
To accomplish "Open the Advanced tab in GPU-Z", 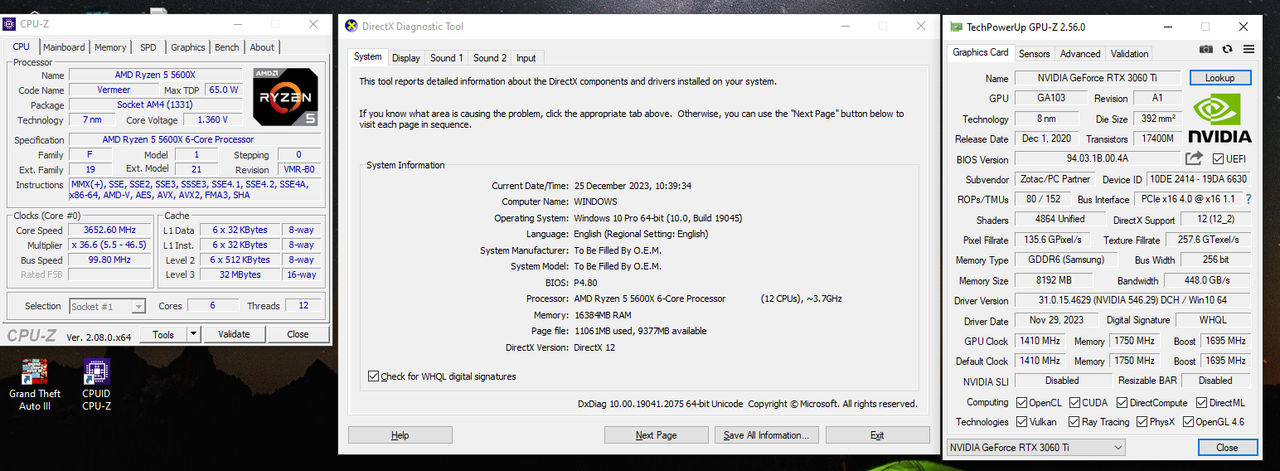I will [x=1080, y=54].
